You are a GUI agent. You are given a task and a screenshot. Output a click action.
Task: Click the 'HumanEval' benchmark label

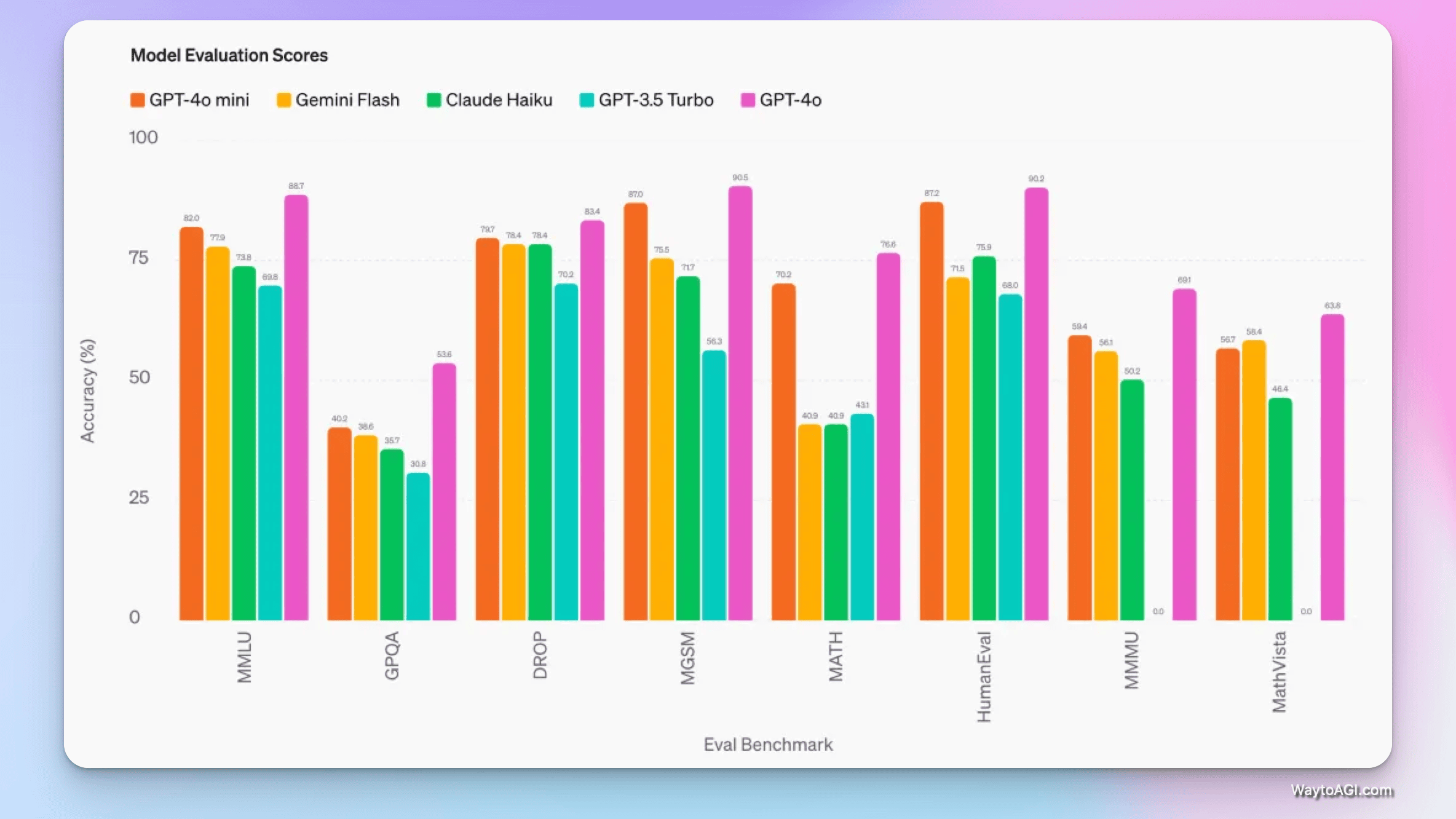coord(984,677)
